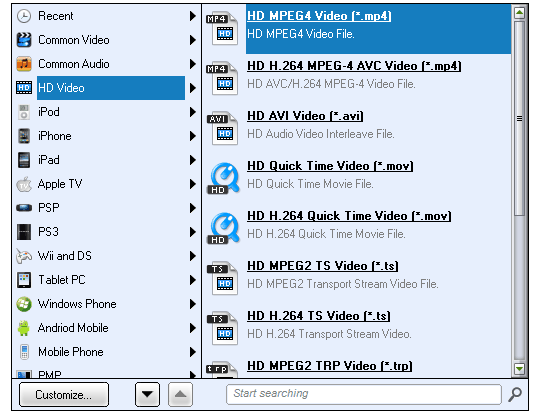Expand the Common Video submenu arrow
The width and height of the screenshot is (544, 417).
click(193, 40)
